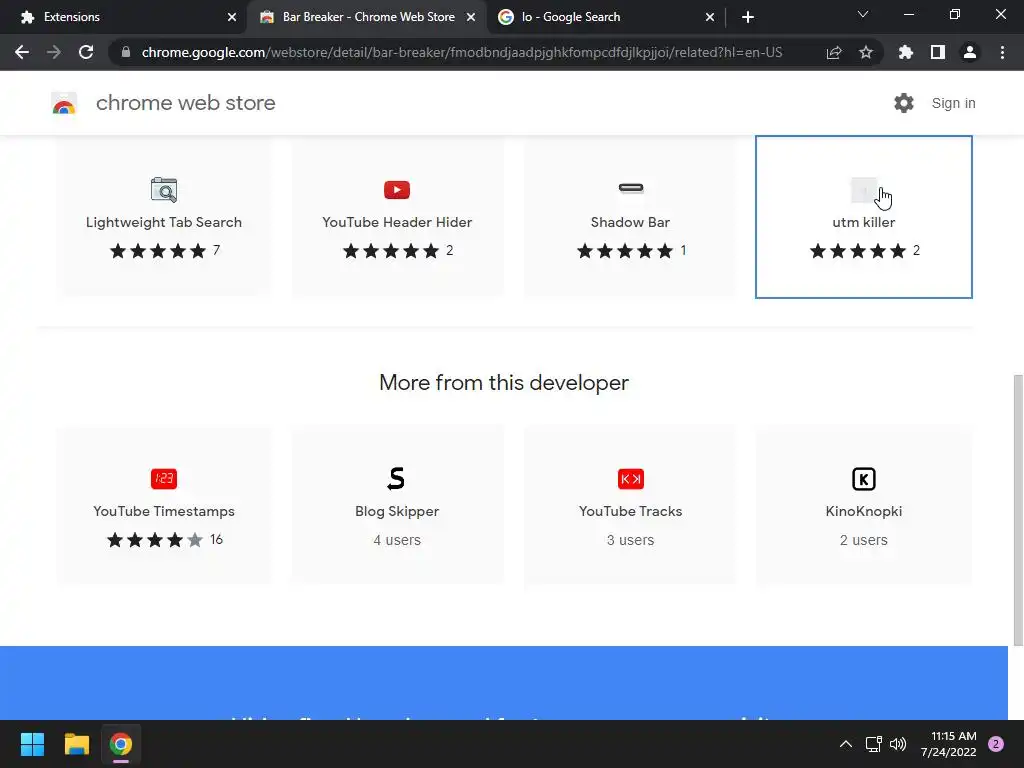
Task: Open the YouTube Tracks red icon
Action: coord(631,479)
